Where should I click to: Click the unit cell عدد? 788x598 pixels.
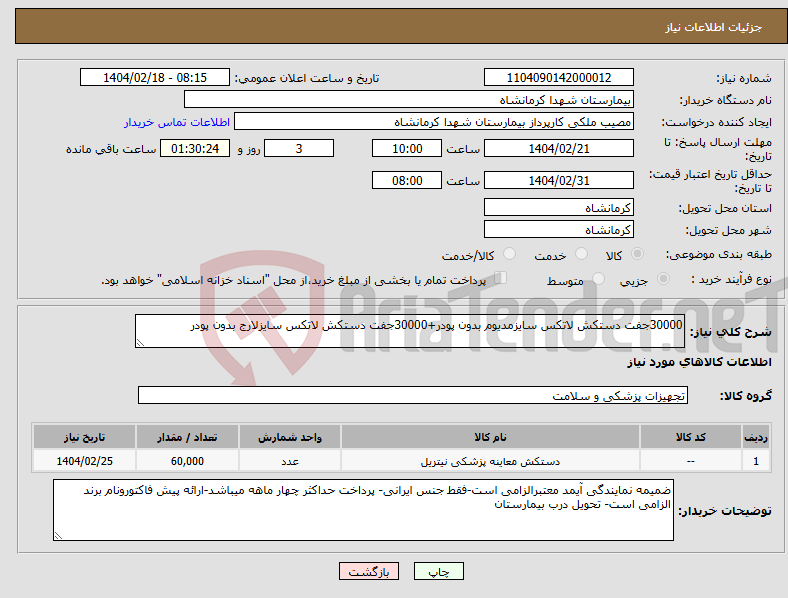(x=290, y=461)
